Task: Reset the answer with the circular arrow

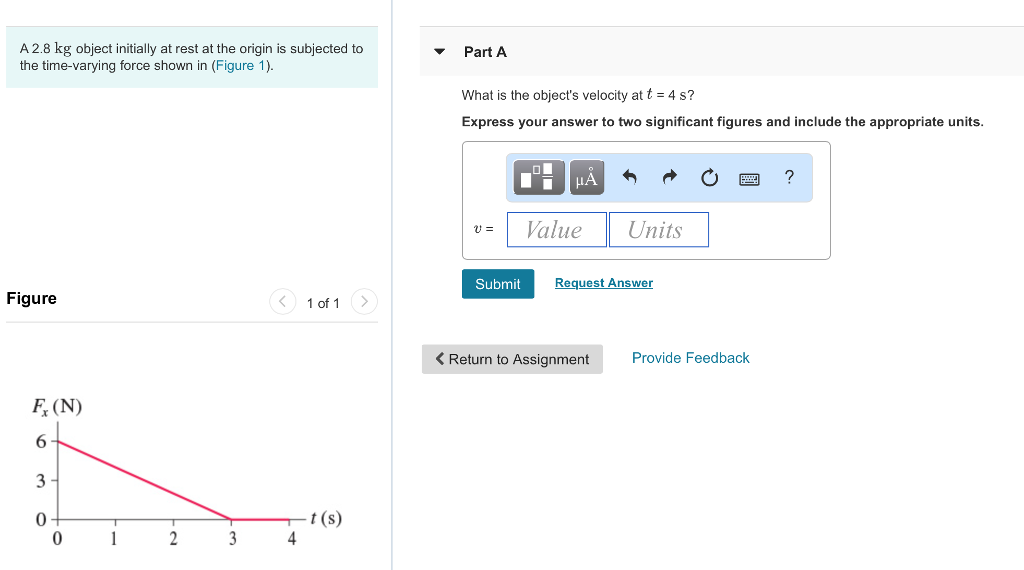Action: (x=709, y=178)
